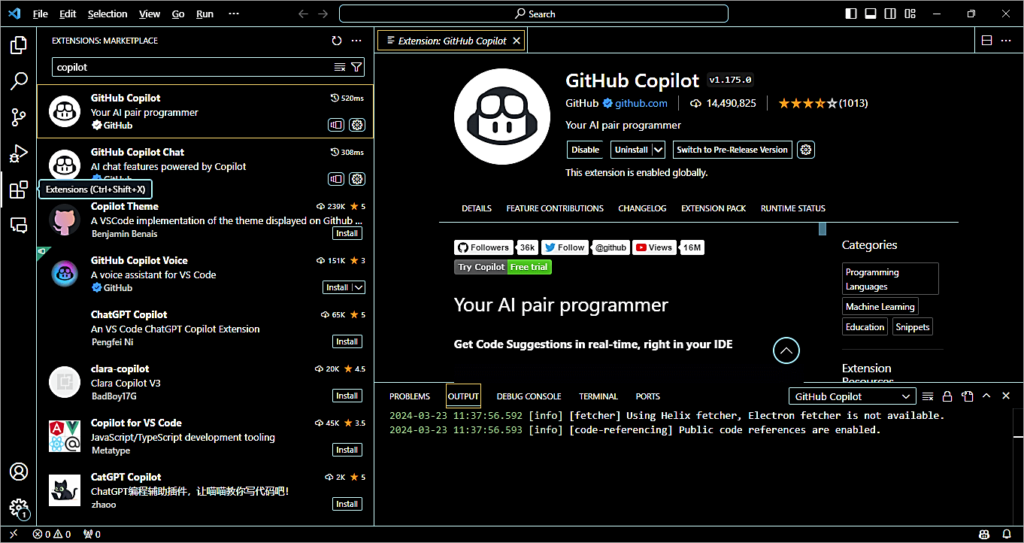The height and width of the screenshot is (543, 1024).
Task: Open manage gear for GitHub Copilot Chat
Action: (357, 179)
